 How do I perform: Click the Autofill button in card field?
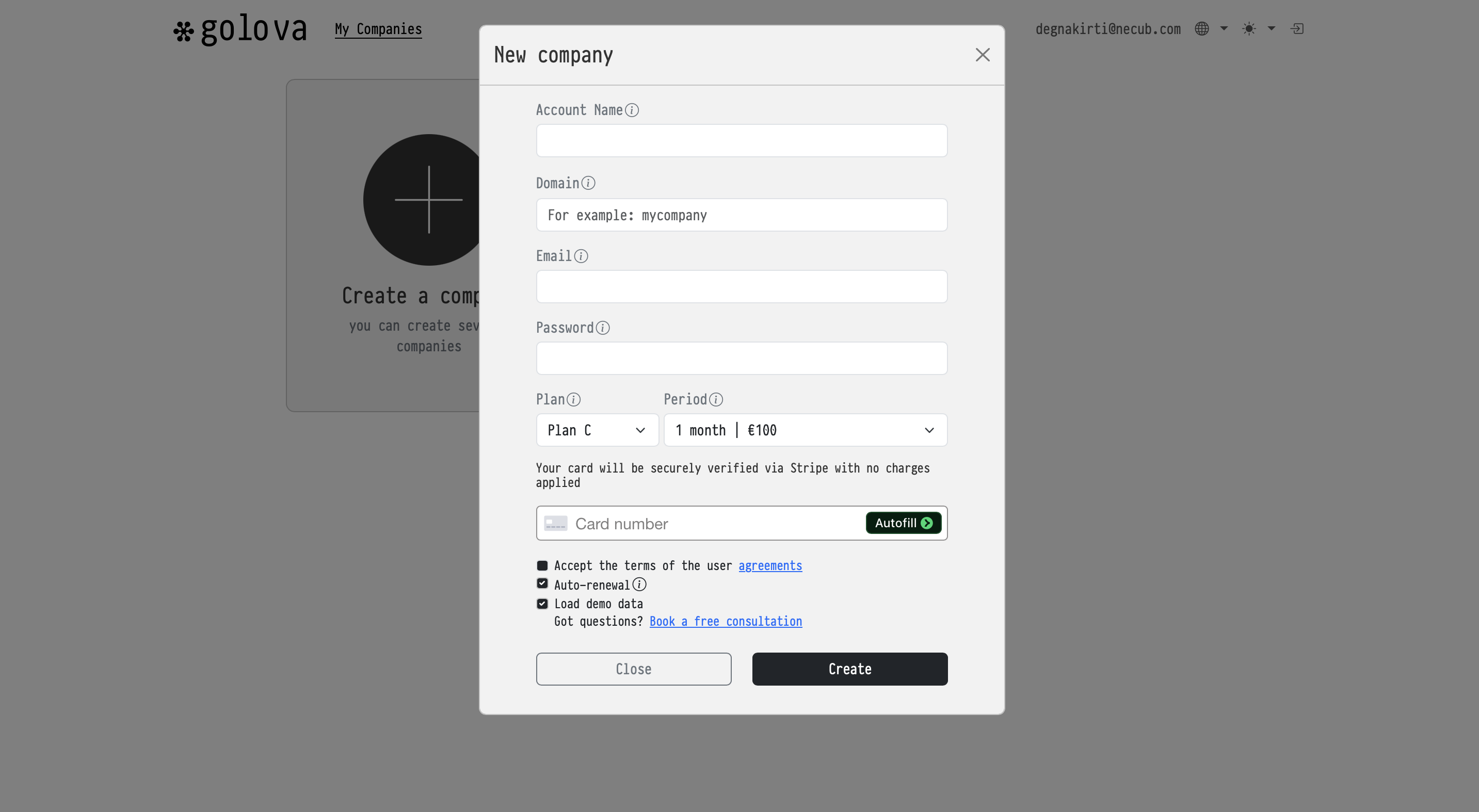(x=903, y=523)
